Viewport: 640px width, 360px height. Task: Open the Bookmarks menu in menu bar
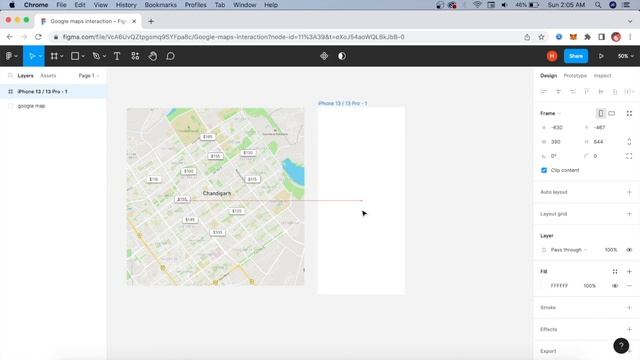[x=160, y=5]
